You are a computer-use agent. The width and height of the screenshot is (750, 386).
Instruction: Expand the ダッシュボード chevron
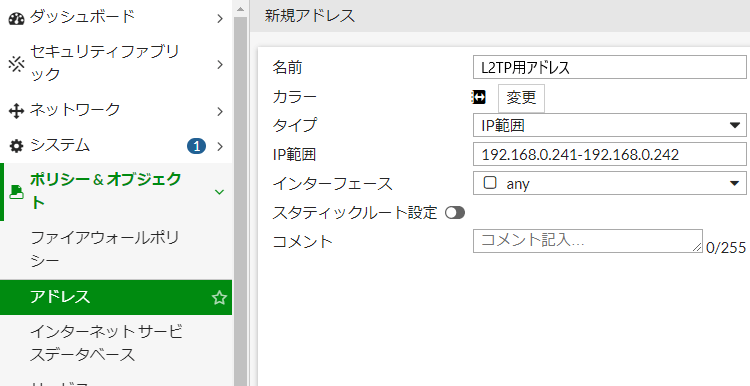(x=220, y=19)
